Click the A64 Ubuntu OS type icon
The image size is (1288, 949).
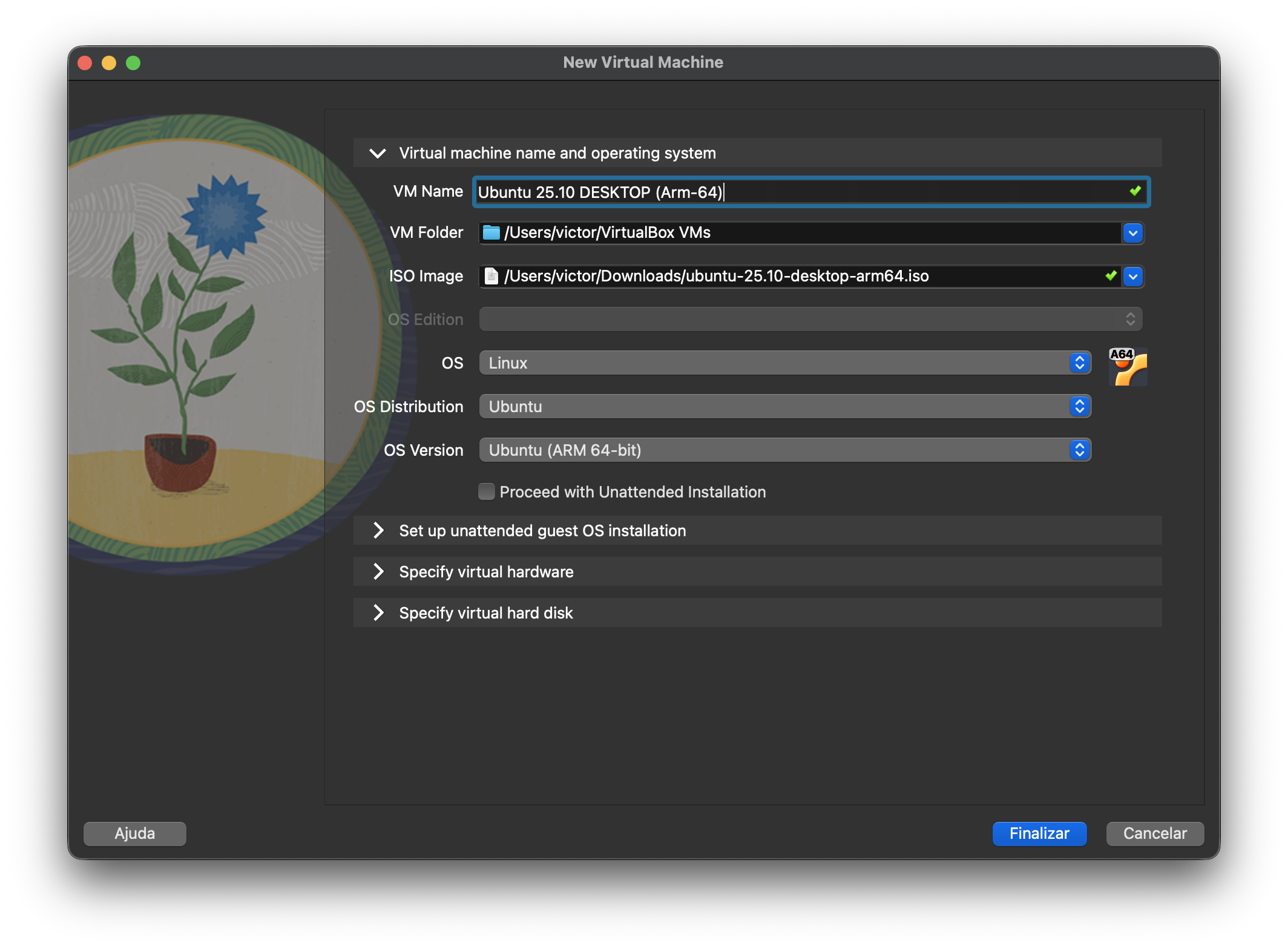(x=1127, y=367)
